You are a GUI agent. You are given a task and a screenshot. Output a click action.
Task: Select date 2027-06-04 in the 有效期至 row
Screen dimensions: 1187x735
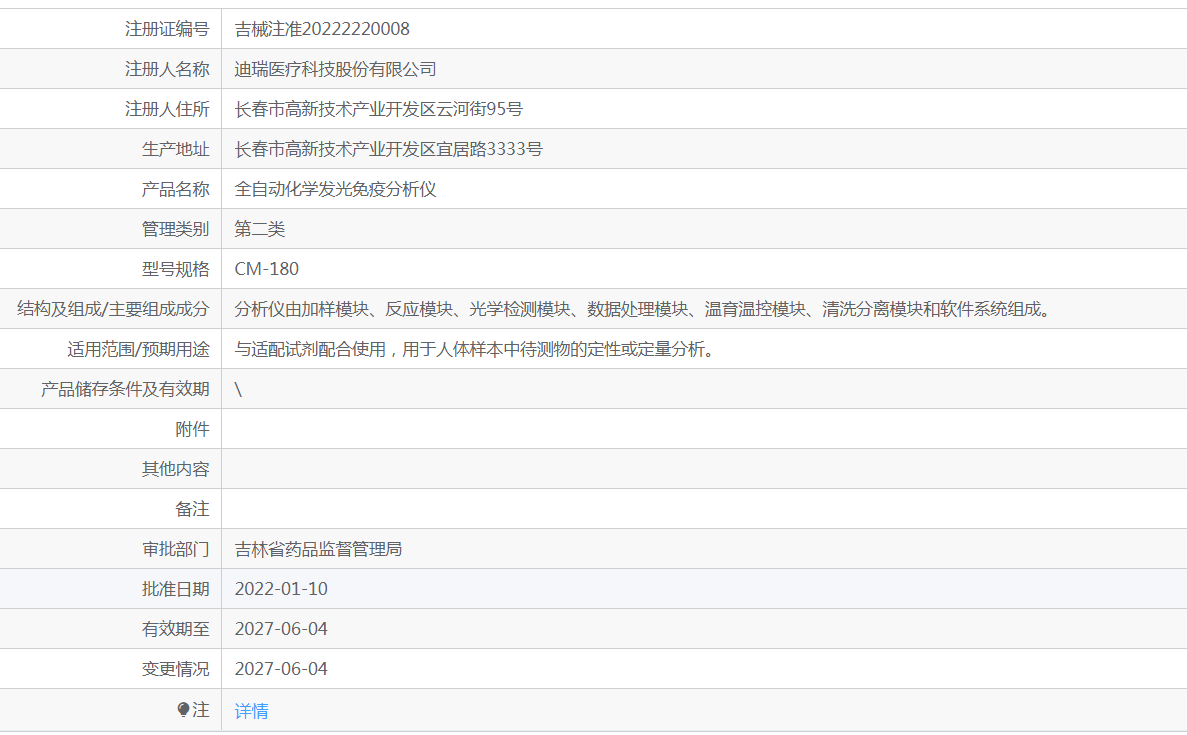[x=281, y=629]
